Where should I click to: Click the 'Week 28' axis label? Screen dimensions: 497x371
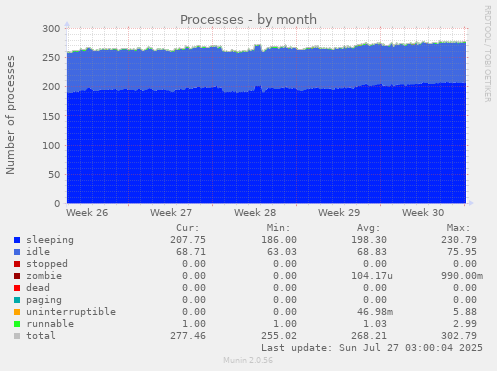pyautogui.click(x=255, y=213)
